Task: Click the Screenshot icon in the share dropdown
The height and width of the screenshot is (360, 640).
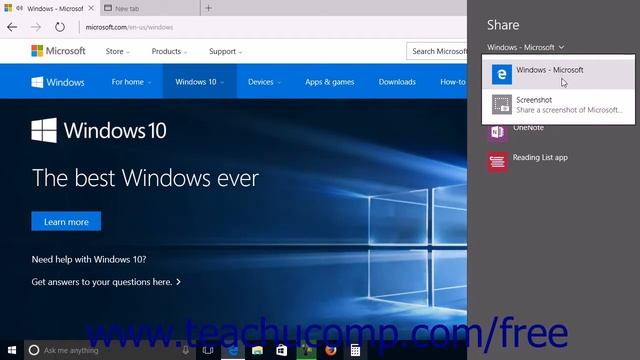Action: point(502,104)
